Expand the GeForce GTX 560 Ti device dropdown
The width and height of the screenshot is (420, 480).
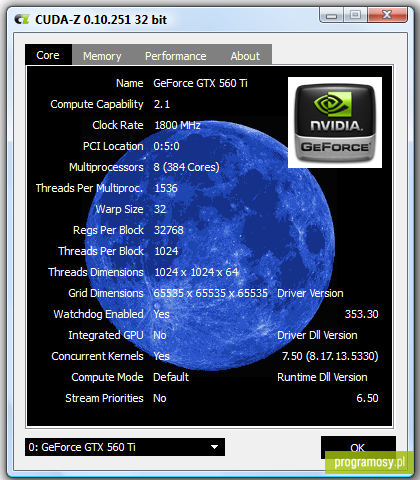pos(125,447)
